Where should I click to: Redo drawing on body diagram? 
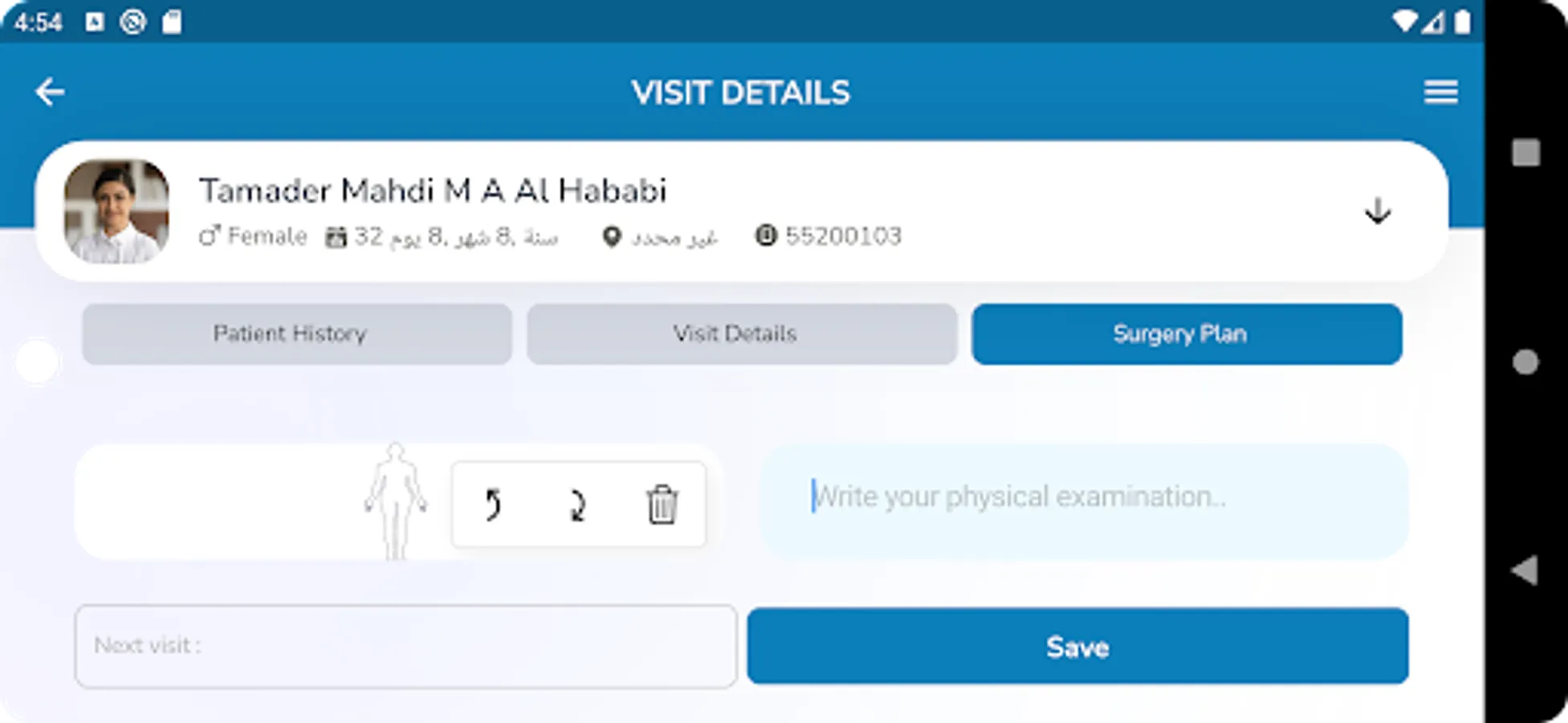(x=577, y=505)
